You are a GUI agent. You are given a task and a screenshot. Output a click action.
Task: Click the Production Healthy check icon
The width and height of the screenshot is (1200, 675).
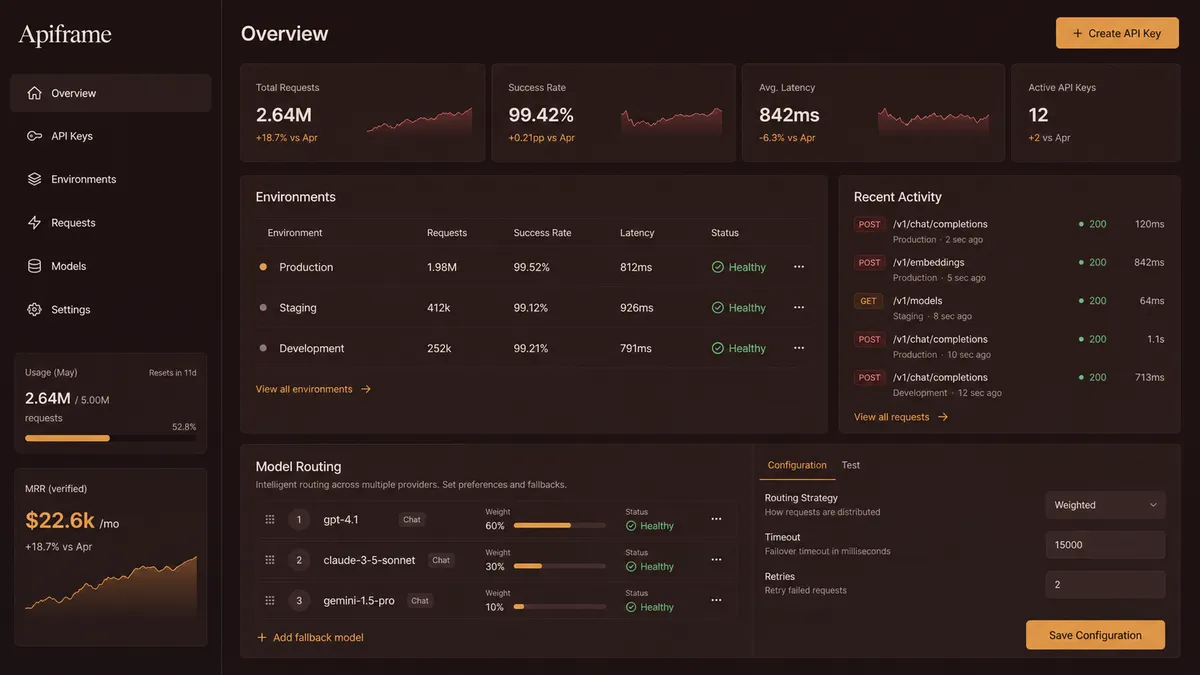[x=717, y=267]
